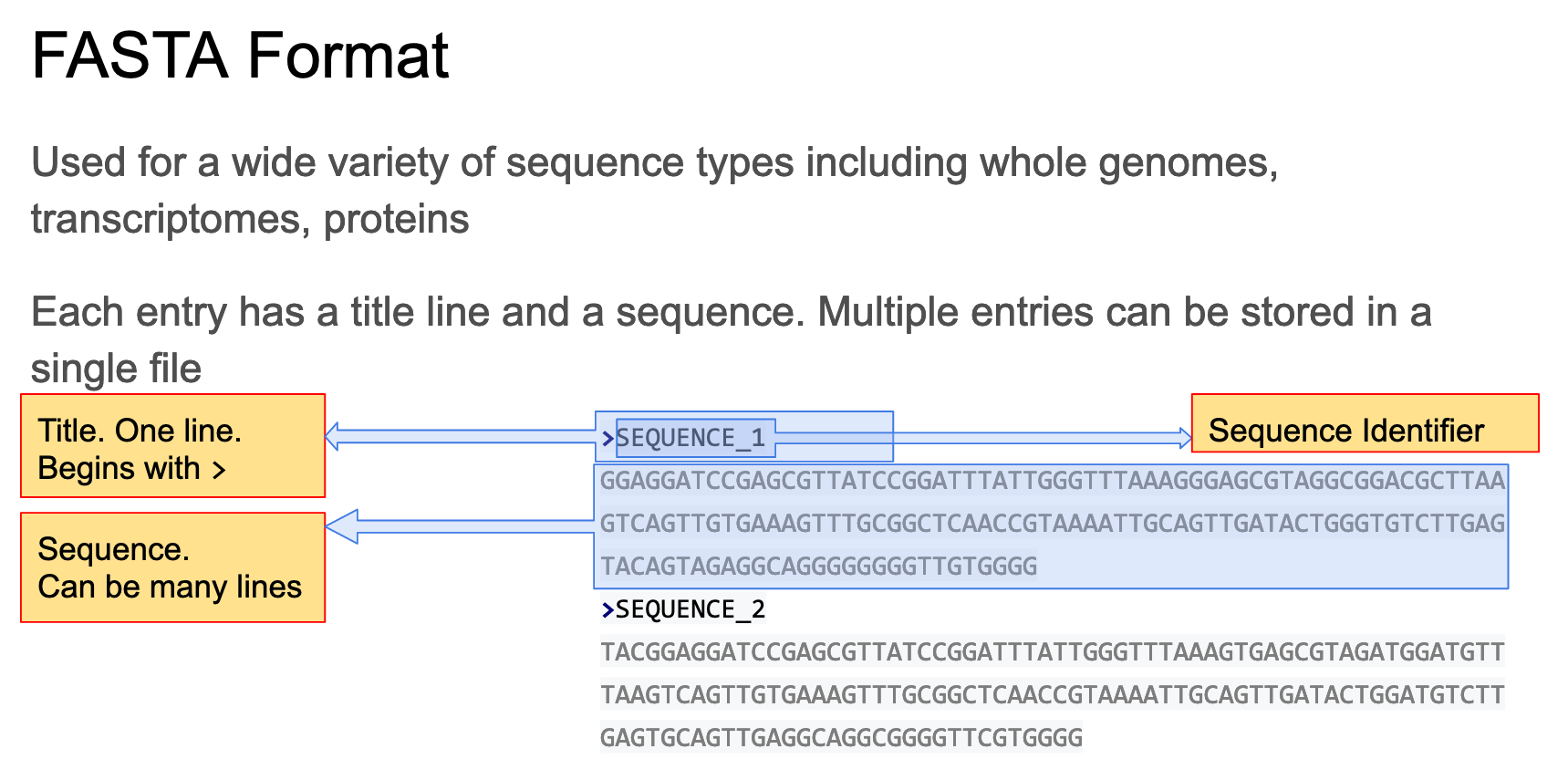Click the sequence line starting with GTCAGTTGTGAAAG
The height and width of the screenshot is (780, 1568).
point(1052,524)
